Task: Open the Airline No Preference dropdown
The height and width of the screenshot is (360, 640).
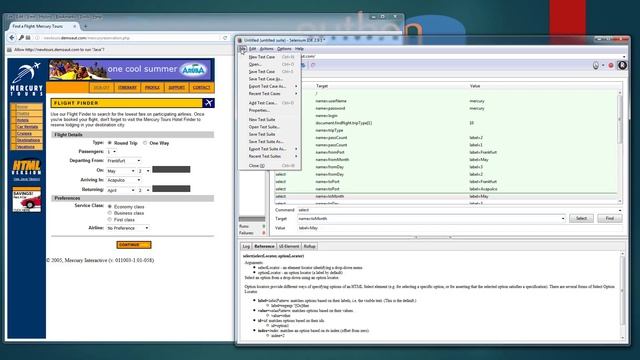Action: pos(128,228)
